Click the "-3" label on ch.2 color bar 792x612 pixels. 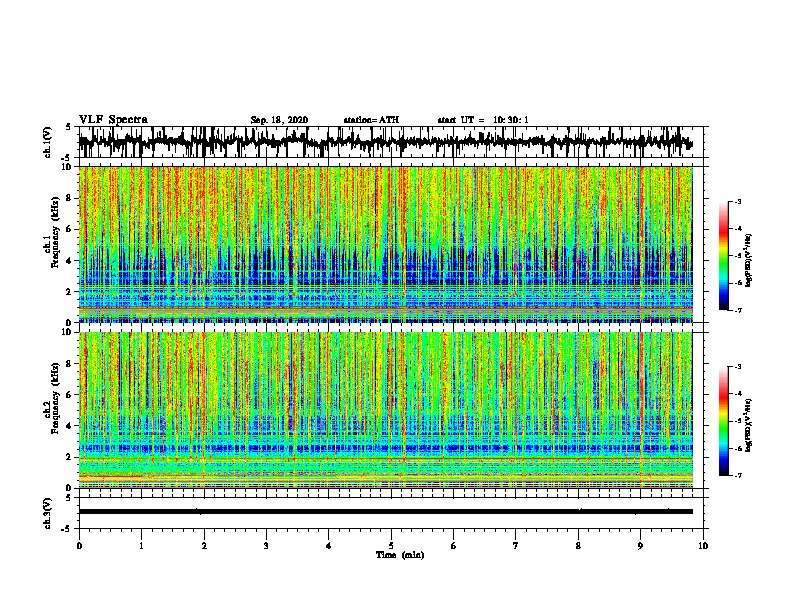click(738, 367)
